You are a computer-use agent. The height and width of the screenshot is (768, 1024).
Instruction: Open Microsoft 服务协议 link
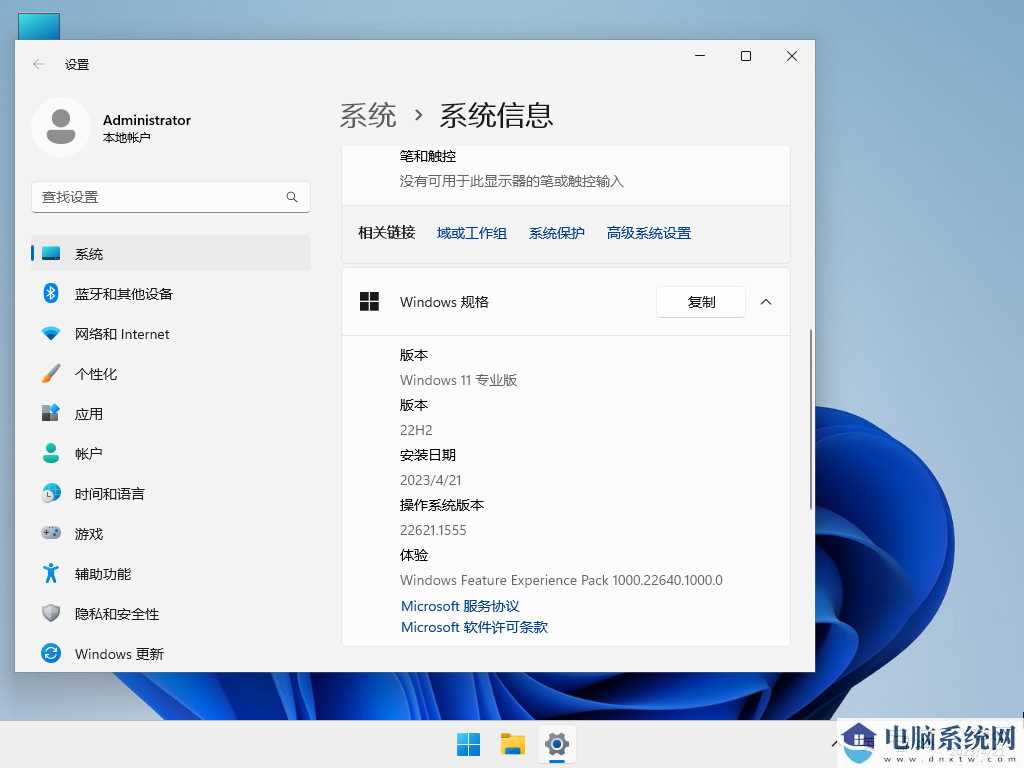click(460, 606)
